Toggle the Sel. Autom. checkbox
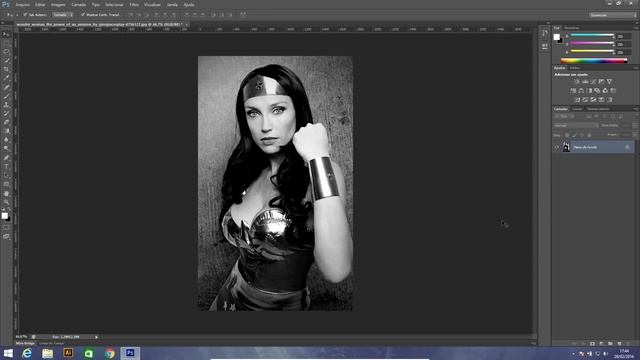 tap(25, 15)
